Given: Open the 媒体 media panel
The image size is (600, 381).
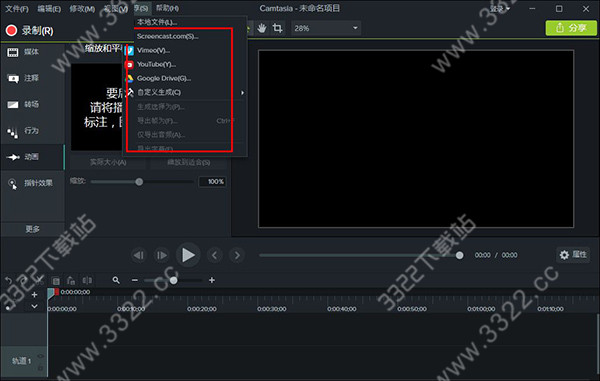Looking at the screenshot, I should [x=32, y=52].
